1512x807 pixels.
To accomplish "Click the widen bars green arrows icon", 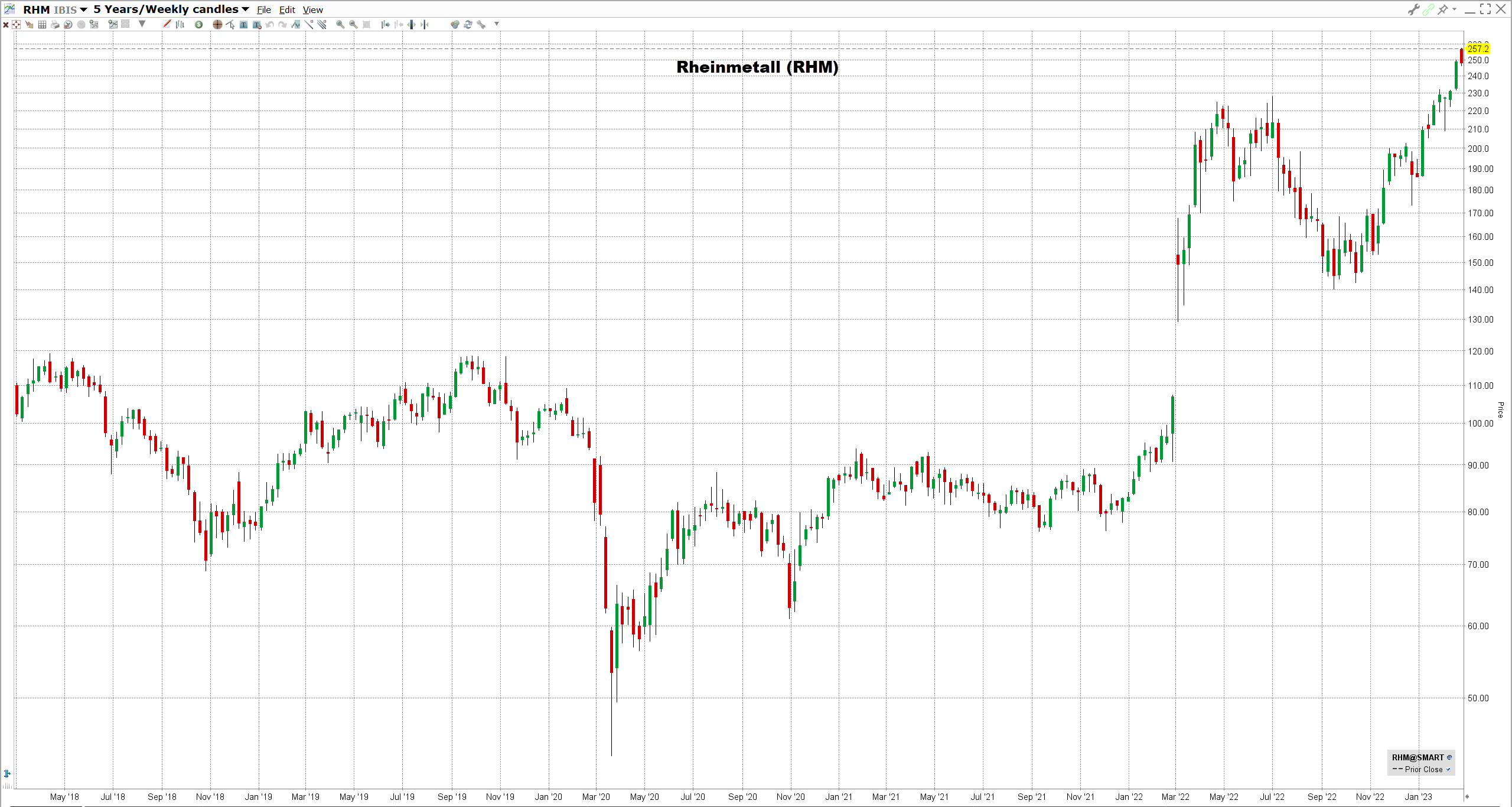I will tap(412, 25).
